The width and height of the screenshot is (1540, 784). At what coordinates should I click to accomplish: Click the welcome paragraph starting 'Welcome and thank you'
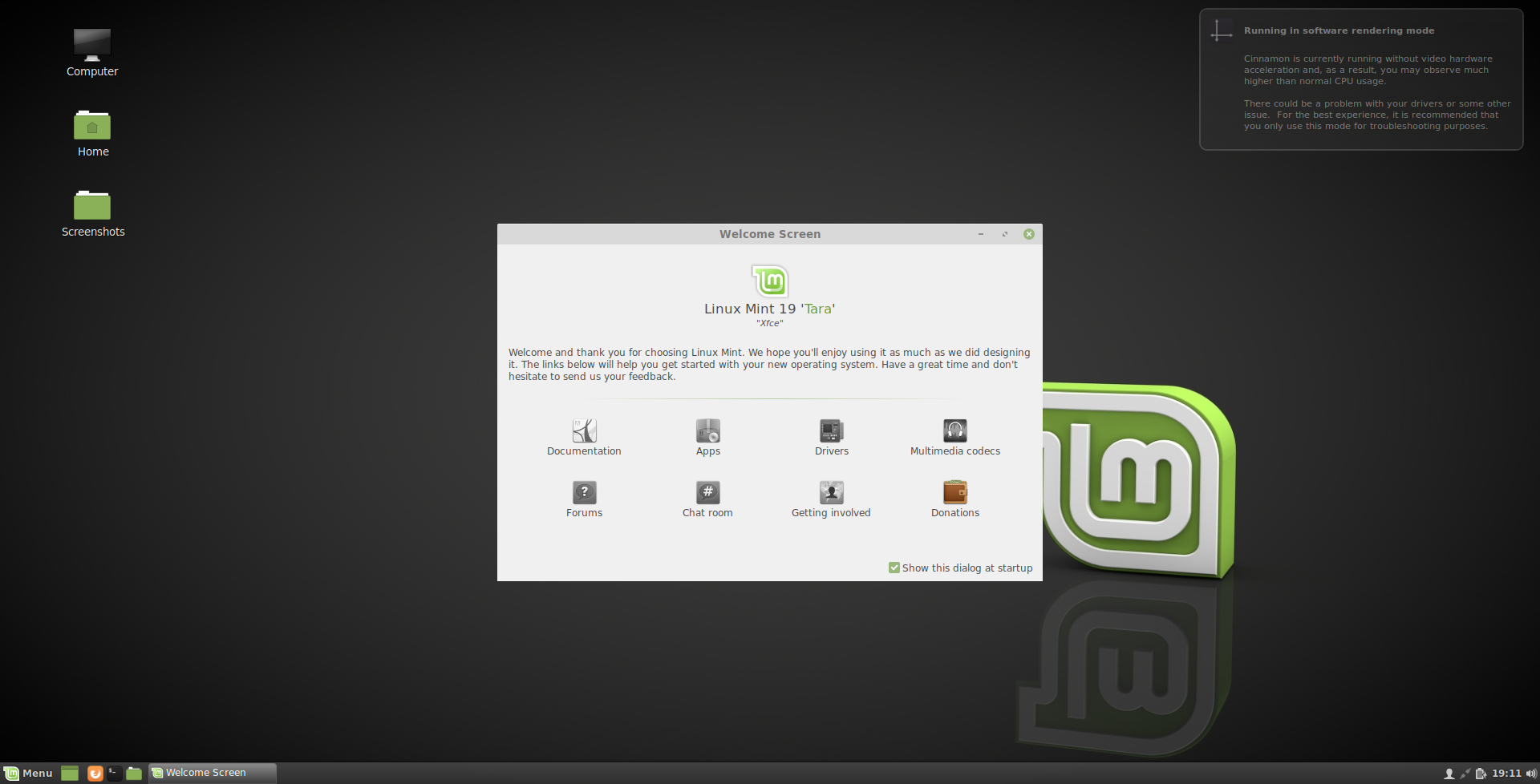(769, 365)
